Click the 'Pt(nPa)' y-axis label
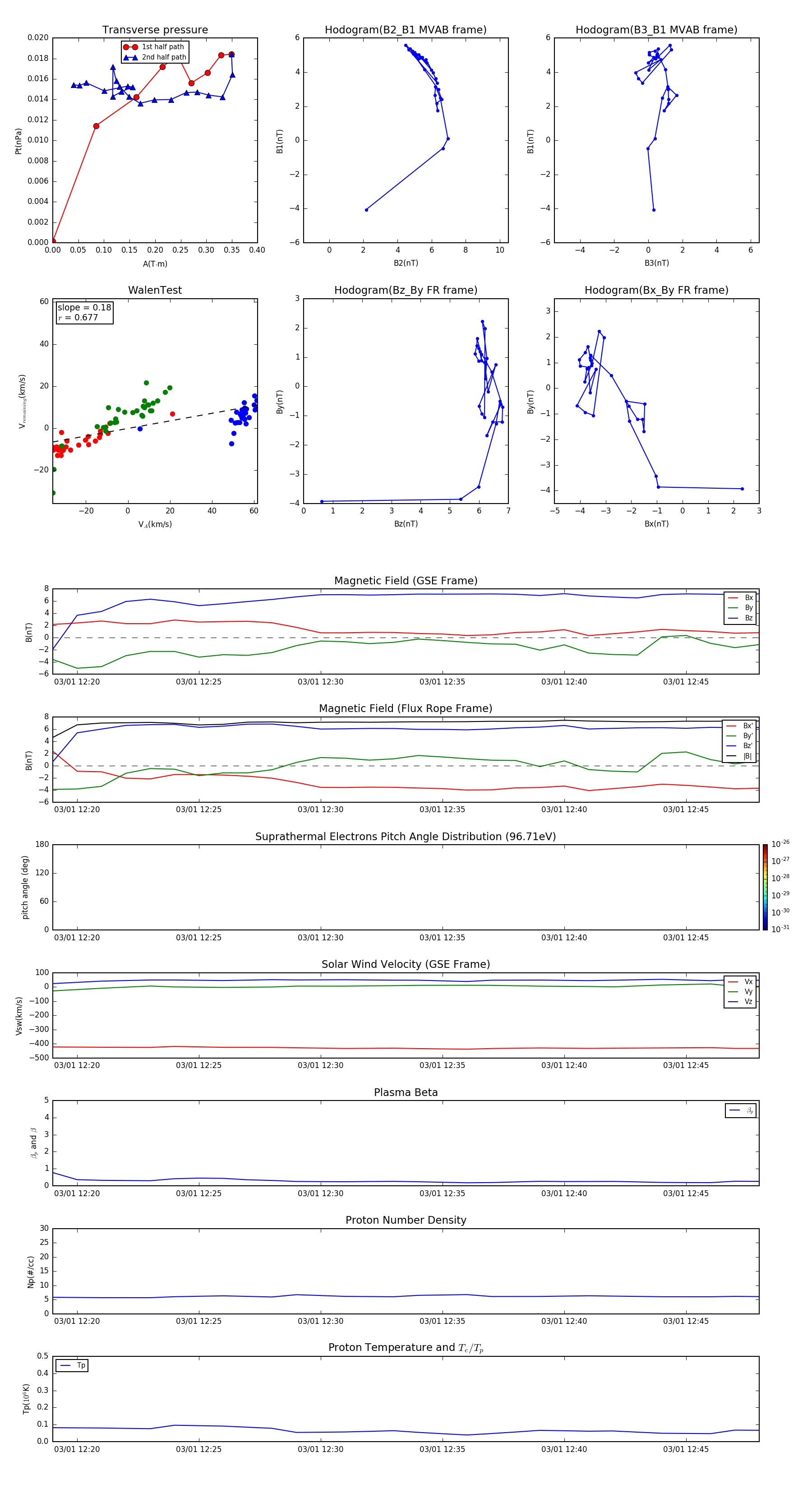The image size is (812, 1489). [18, 140]
